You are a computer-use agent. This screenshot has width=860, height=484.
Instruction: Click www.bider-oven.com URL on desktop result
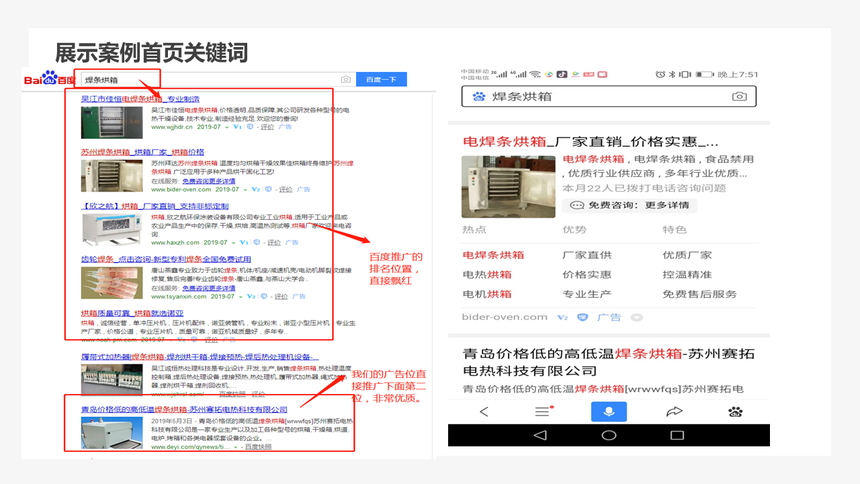point(181,189)
